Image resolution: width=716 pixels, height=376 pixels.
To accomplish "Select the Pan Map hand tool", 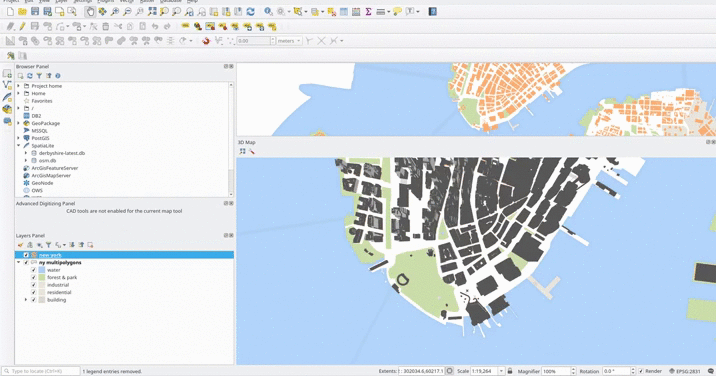I will tap(90, 11).
